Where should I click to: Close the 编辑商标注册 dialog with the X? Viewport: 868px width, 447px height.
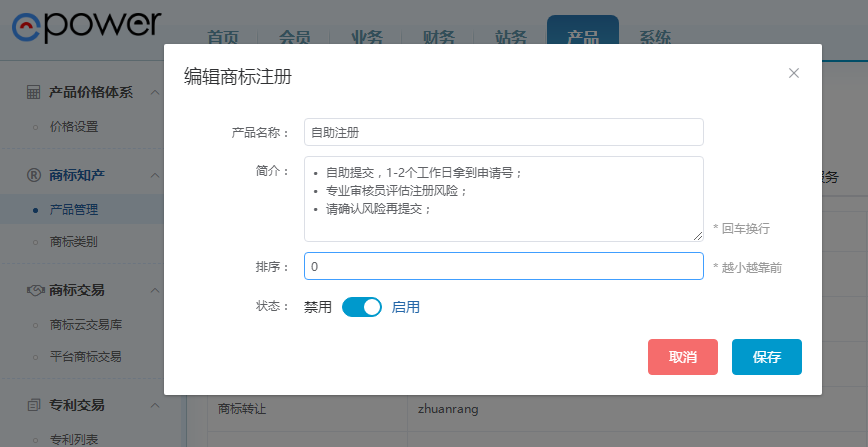(x=794, y=73)
